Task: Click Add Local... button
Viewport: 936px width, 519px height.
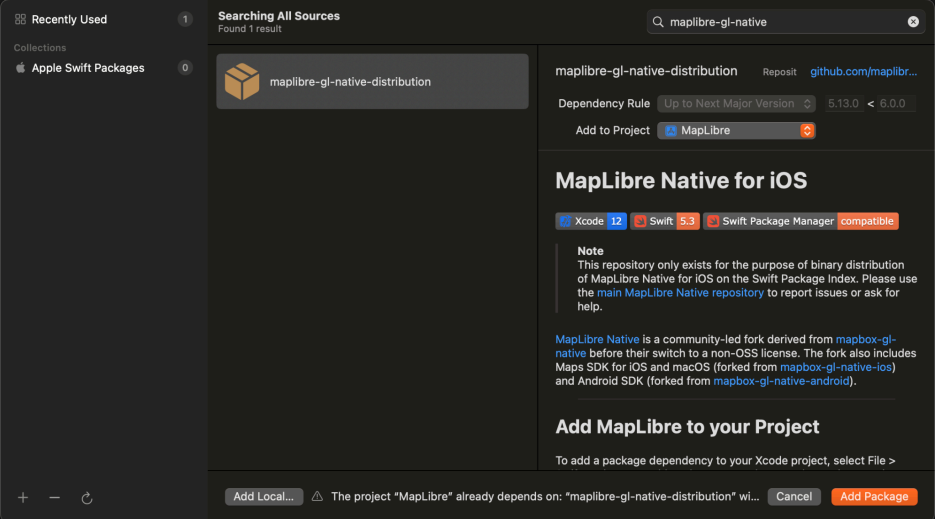Action: [264, 496]
